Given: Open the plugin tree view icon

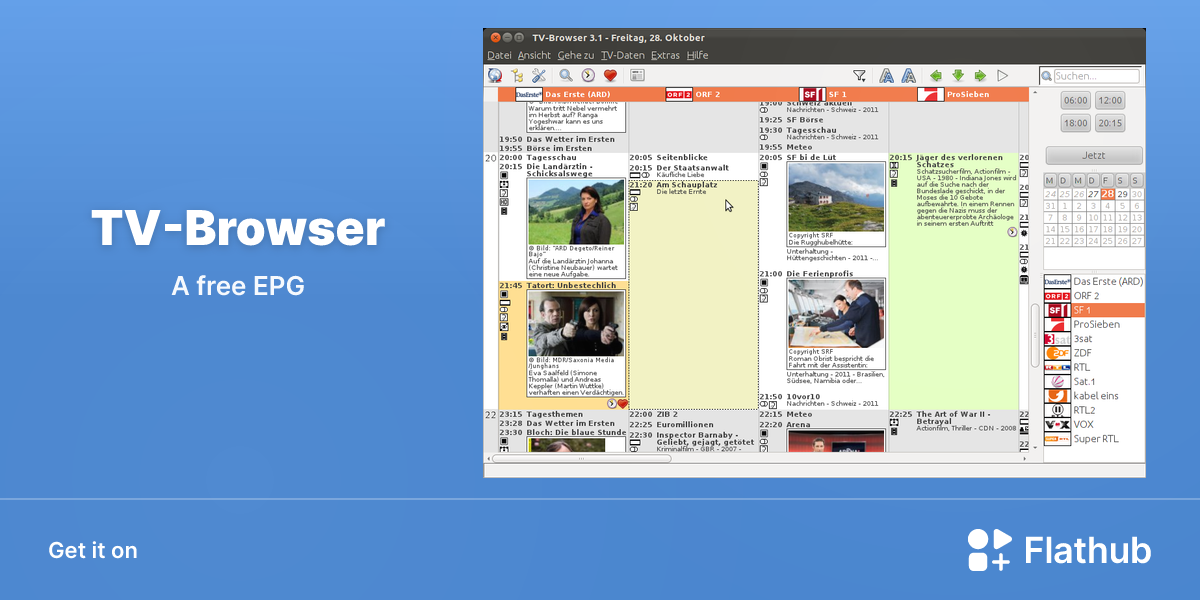Looking at the screenshot, I should point(517,75).
